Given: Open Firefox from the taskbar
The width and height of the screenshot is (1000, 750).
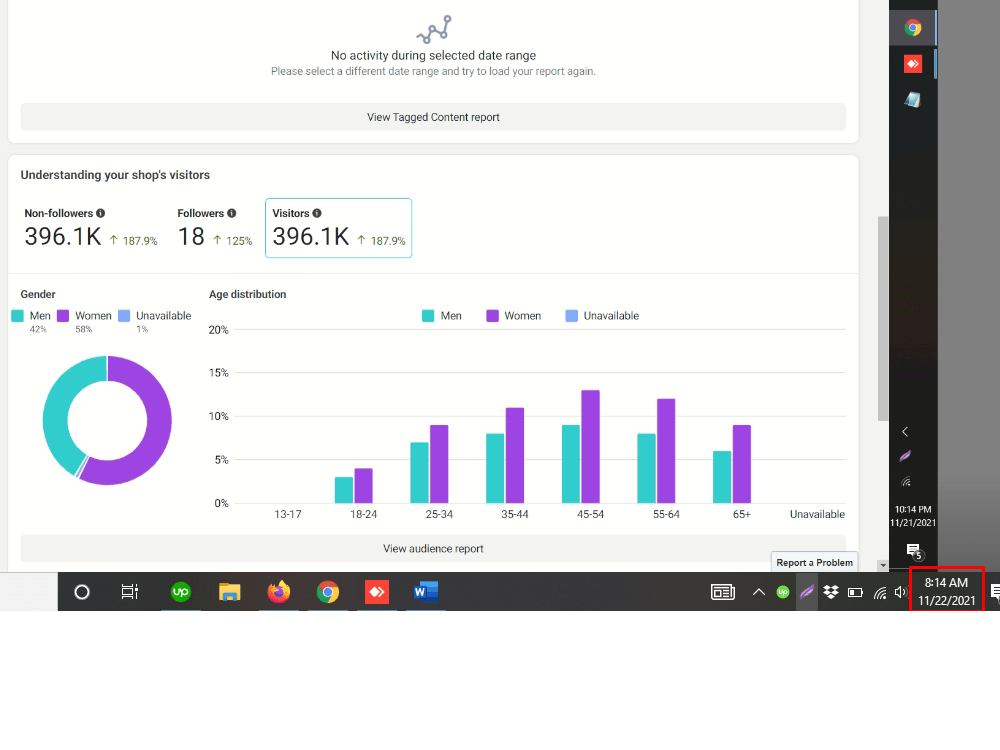Looking at the screenshot, I should (x=279, y=592).
